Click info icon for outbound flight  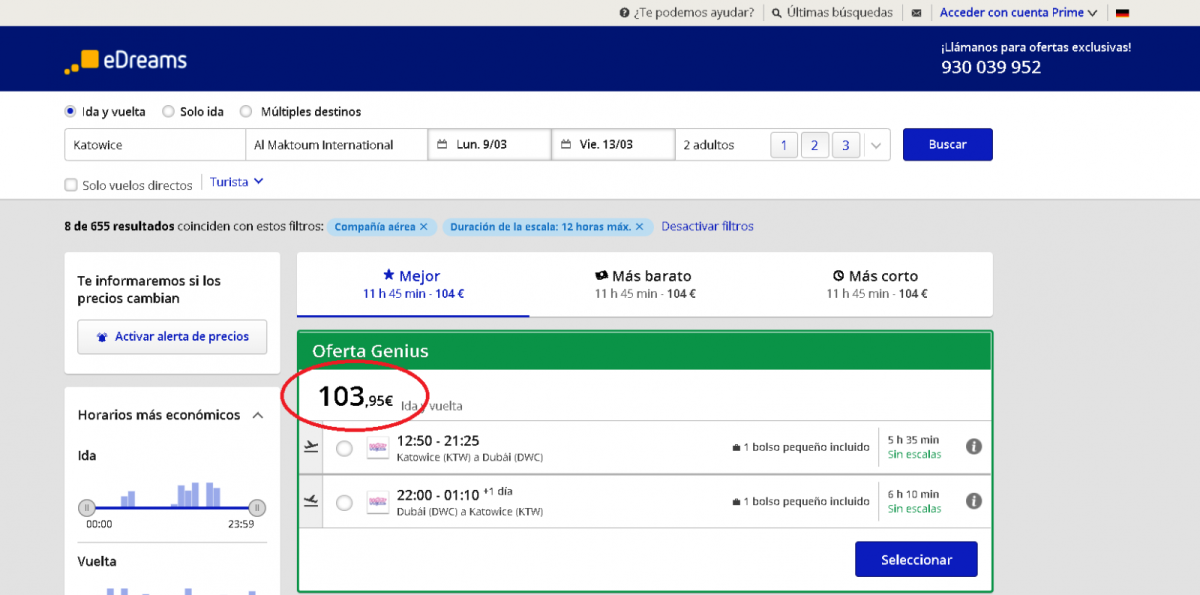(973, 447)
